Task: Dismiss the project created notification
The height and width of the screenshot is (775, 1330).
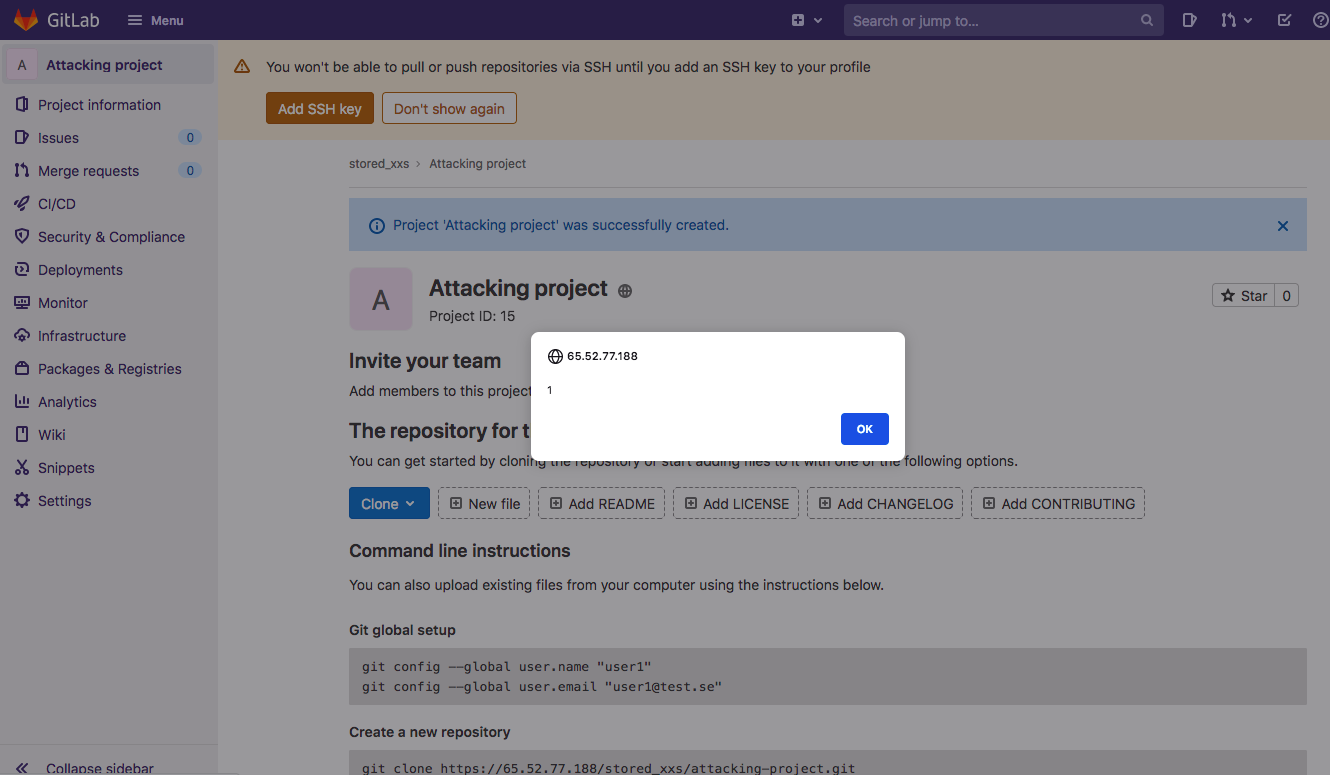Action: (x=1282, y=226)
